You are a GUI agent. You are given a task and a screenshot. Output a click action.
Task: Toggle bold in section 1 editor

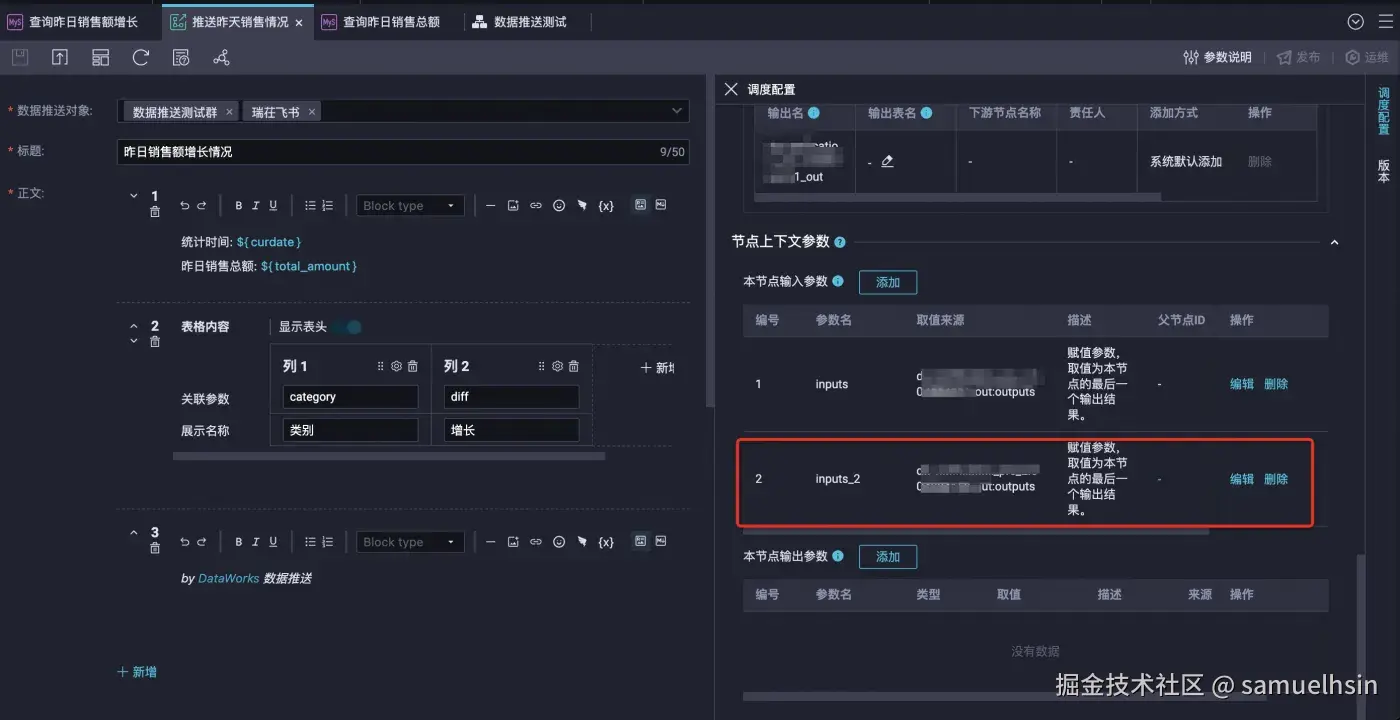coord(239,206)
